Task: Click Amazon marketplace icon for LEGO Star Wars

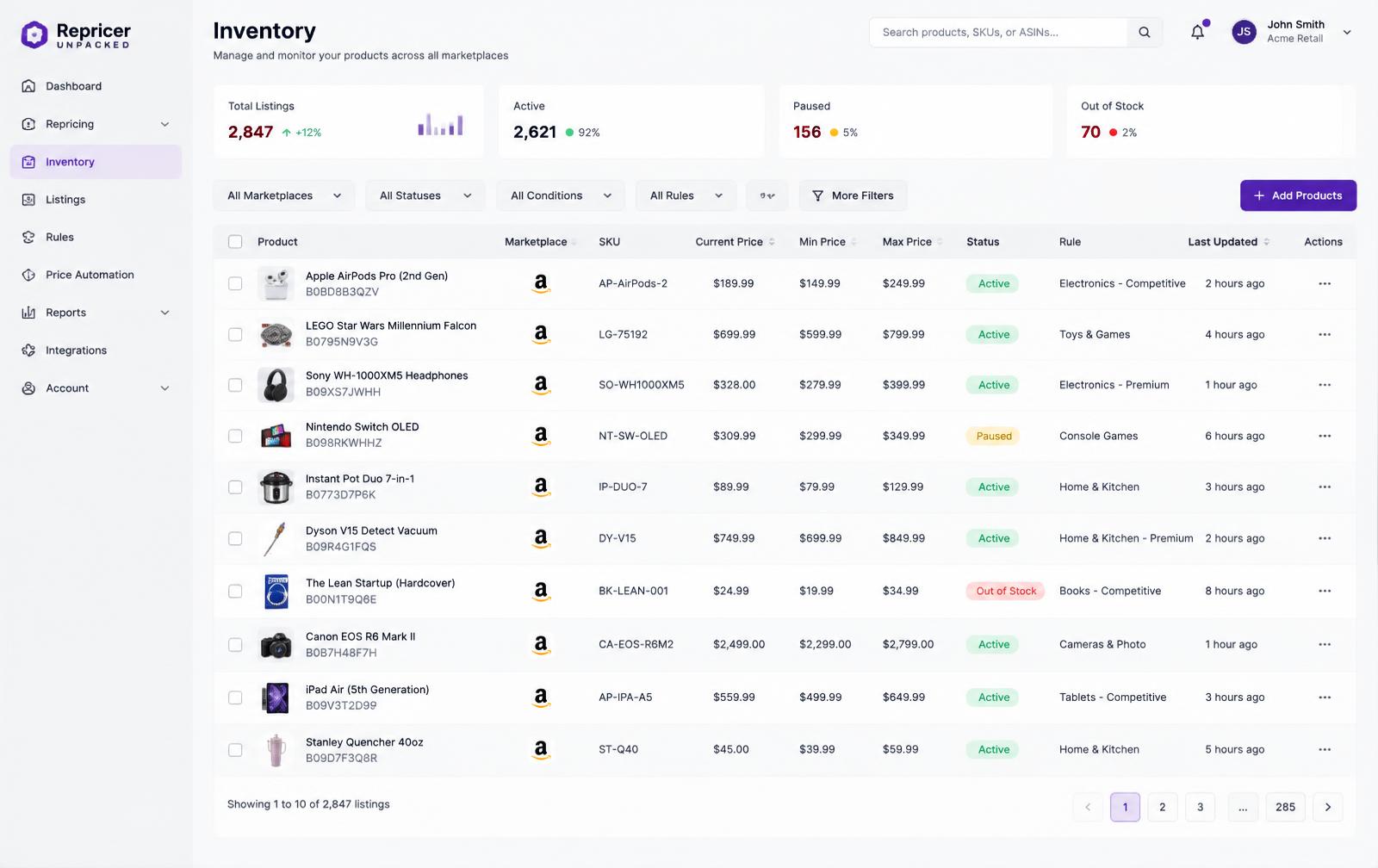Action: click(541, 334)
